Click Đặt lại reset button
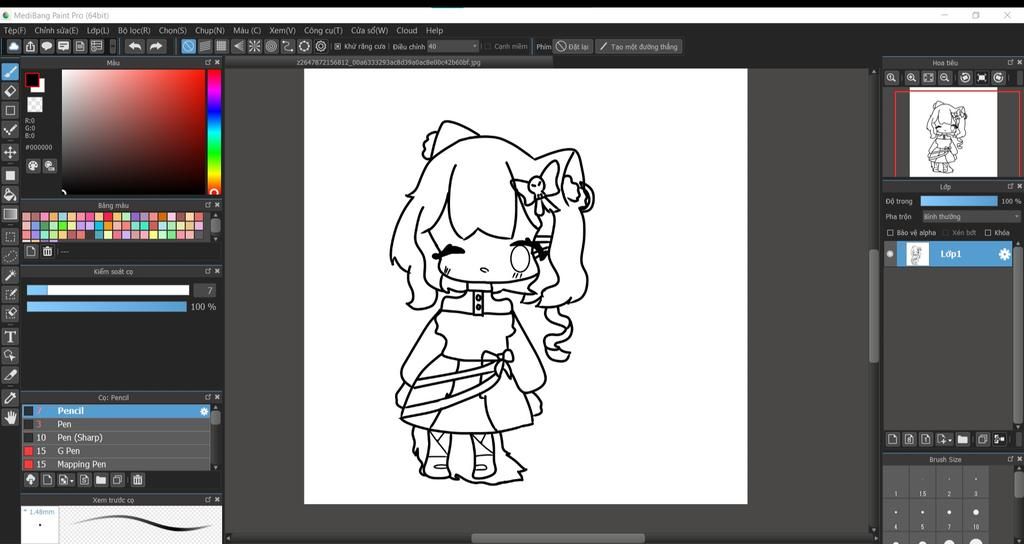 point(573,46)
